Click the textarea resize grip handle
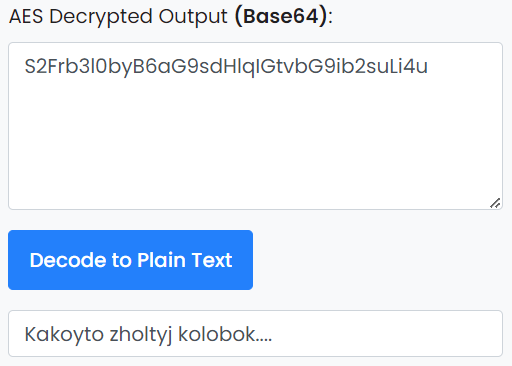This screenshot has width=512, height=366. click(x=495, y=203)
